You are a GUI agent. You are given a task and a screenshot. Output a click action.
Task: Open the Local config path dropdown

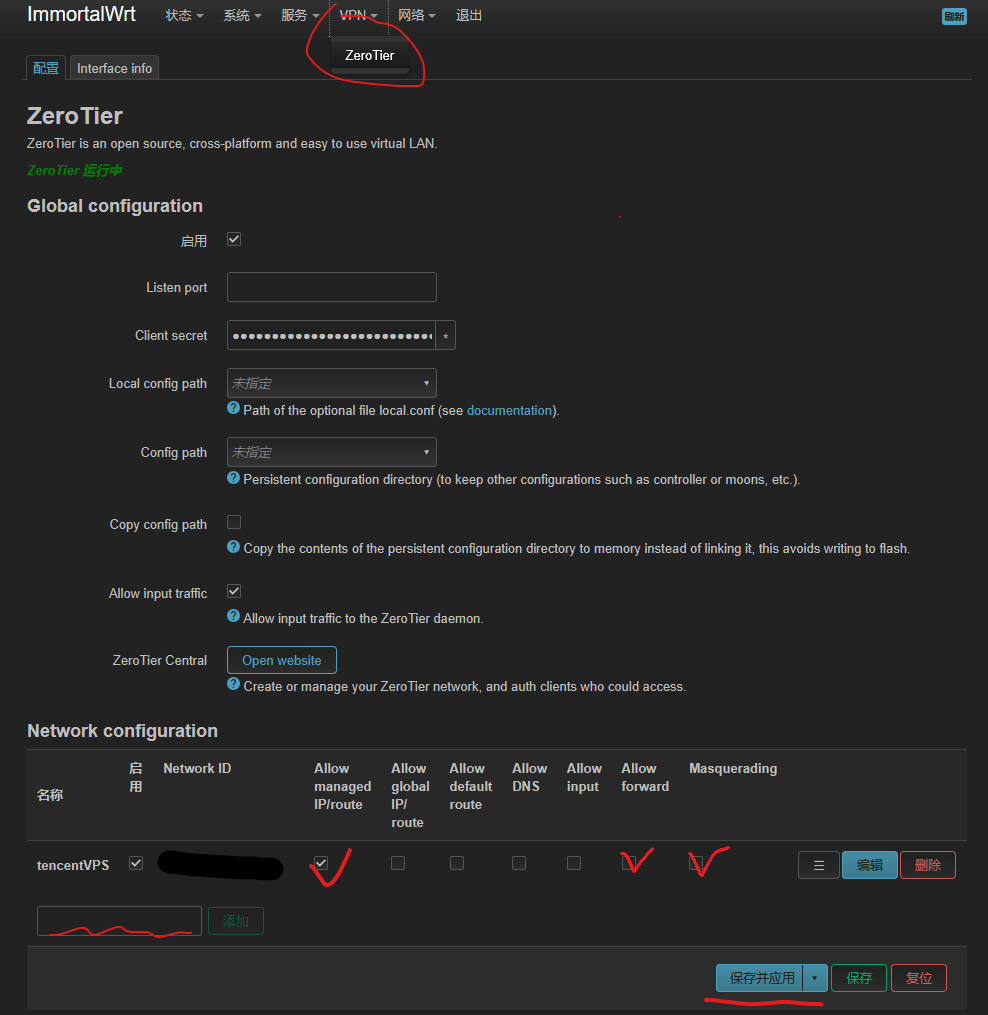(x=331, y=383)
